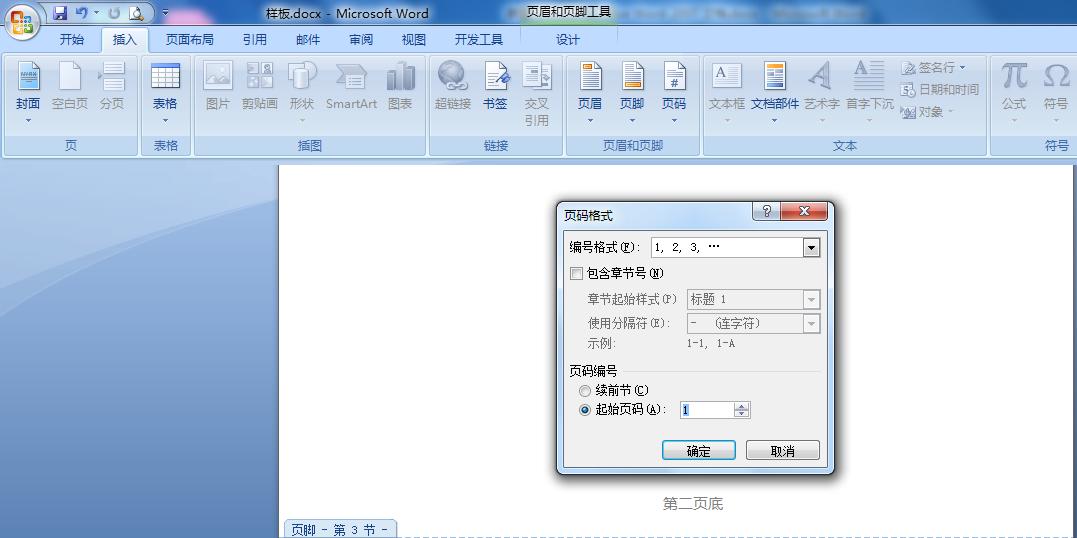Click the Redo icon in quick access toolbar
The width and height of the screenshot is (1077, 538).
[114, 12]
